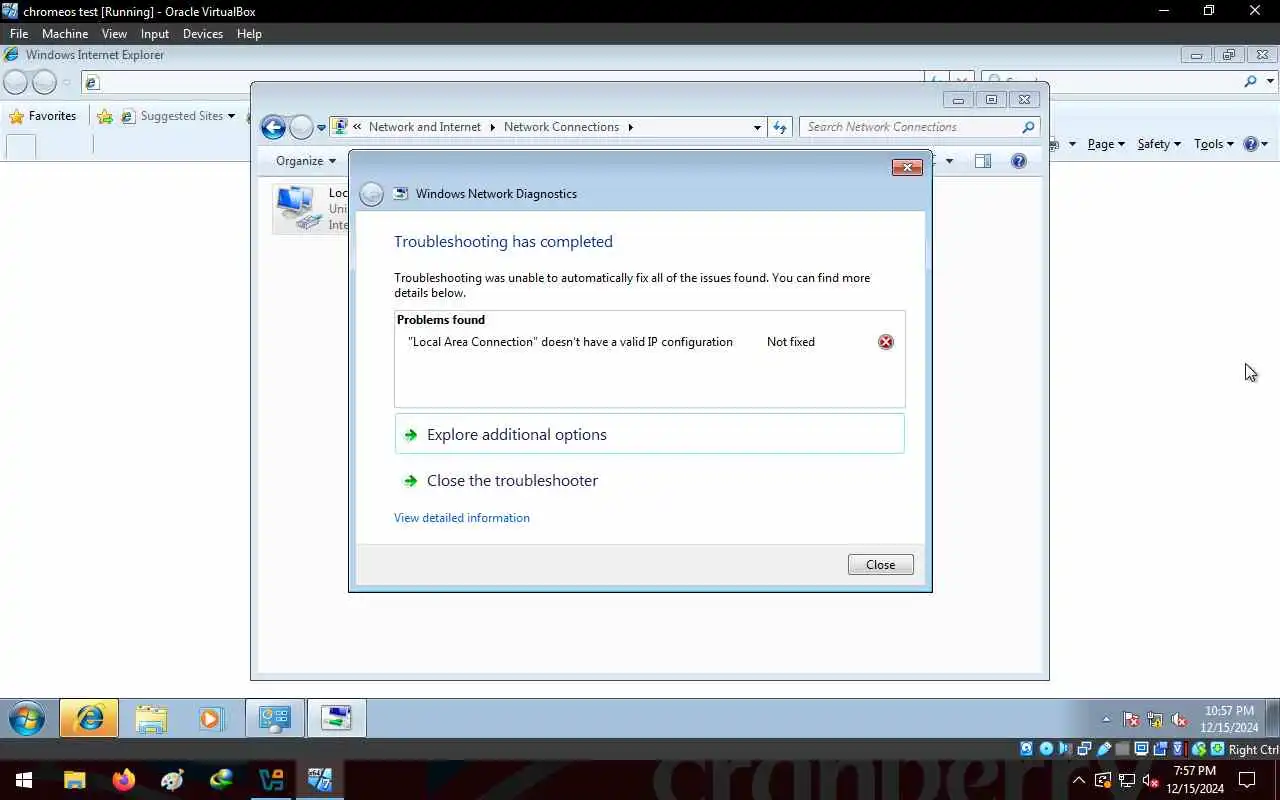The height and width of the screenshot is (800, 1280).
Task: Open Internet Explorer Page menu
Action: (1106, 144)
